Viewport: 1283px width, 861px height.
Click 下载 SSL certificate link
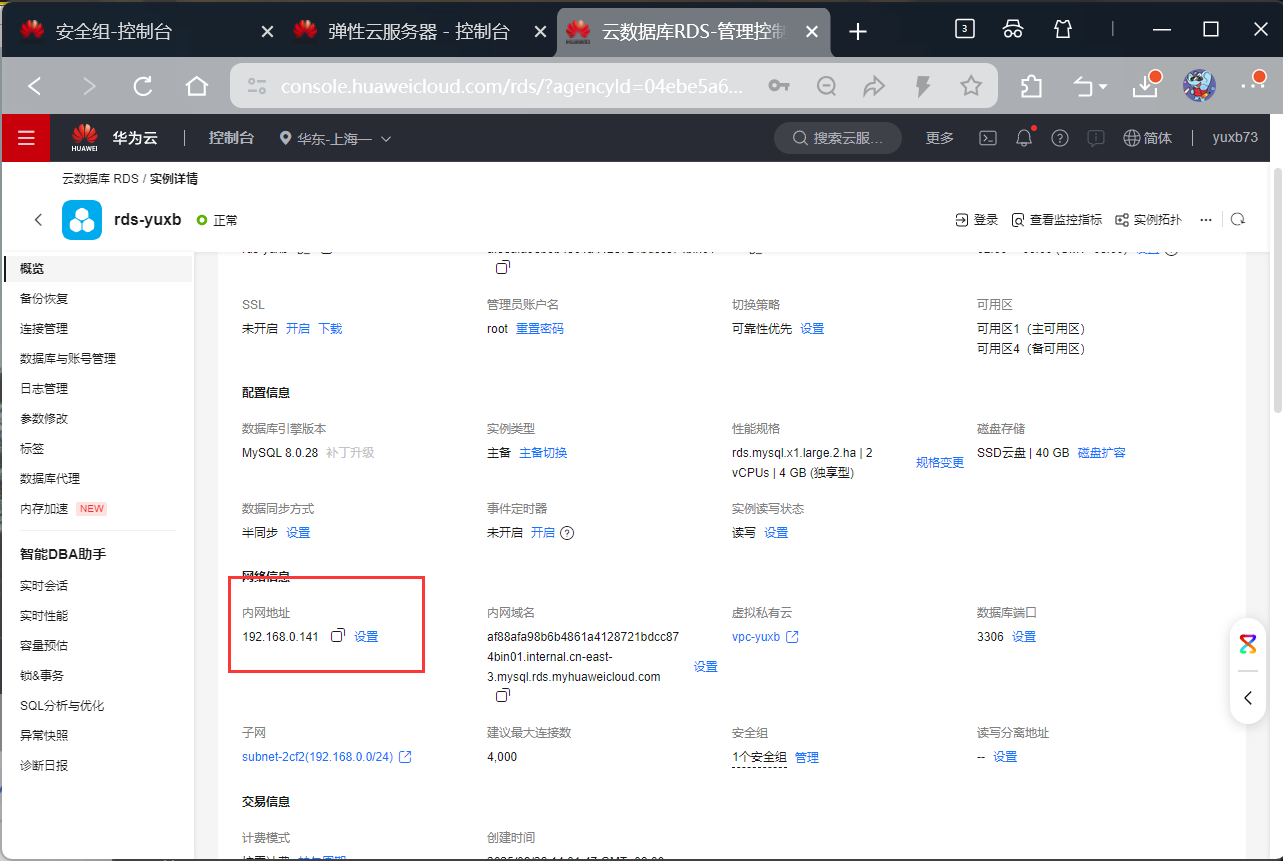(330, 328)
